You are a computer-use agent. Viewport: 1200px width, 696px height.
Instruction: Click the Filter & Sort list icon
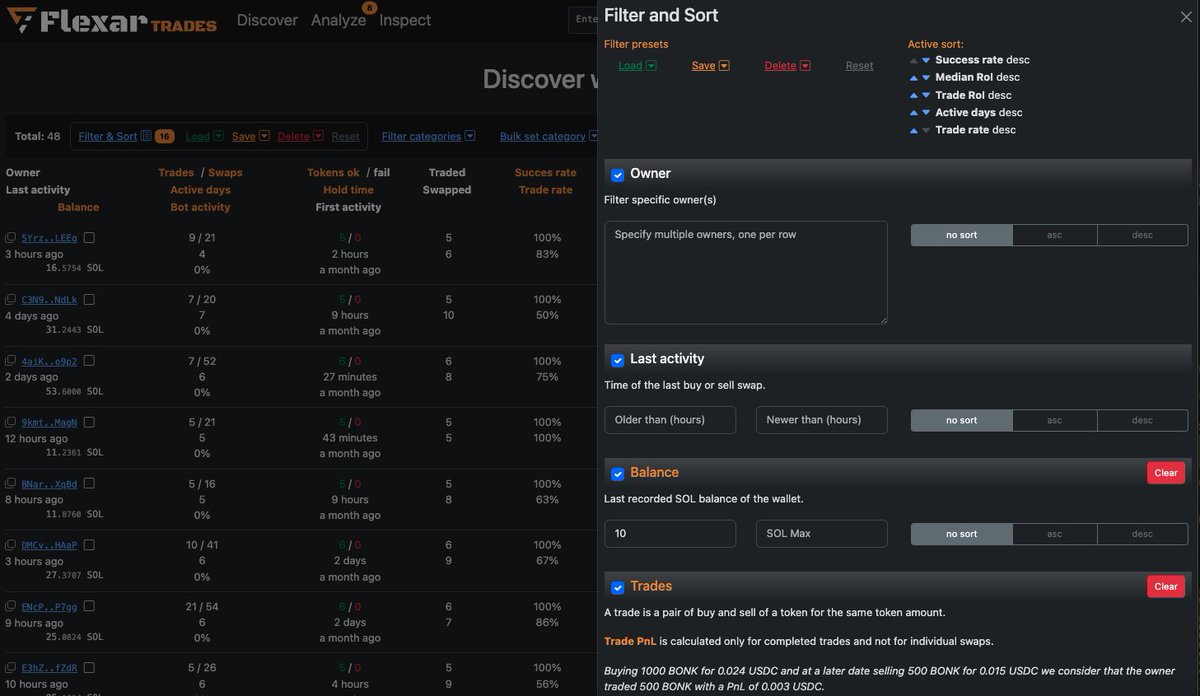pos(146,136)
